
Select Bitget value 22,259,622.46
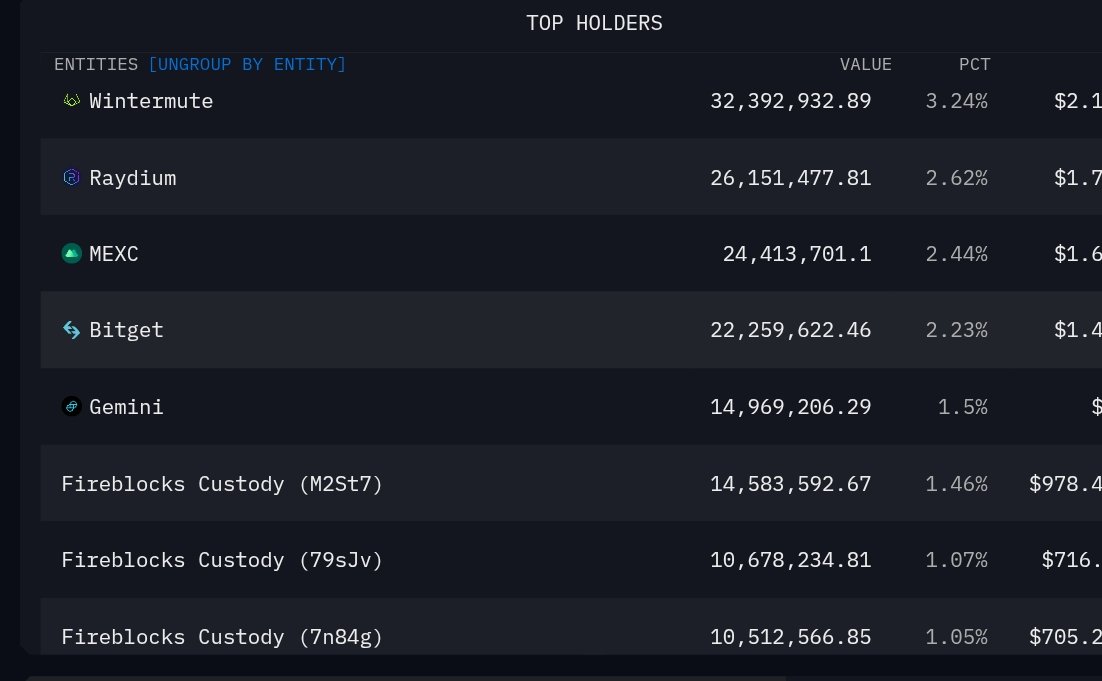click(791, 330)
